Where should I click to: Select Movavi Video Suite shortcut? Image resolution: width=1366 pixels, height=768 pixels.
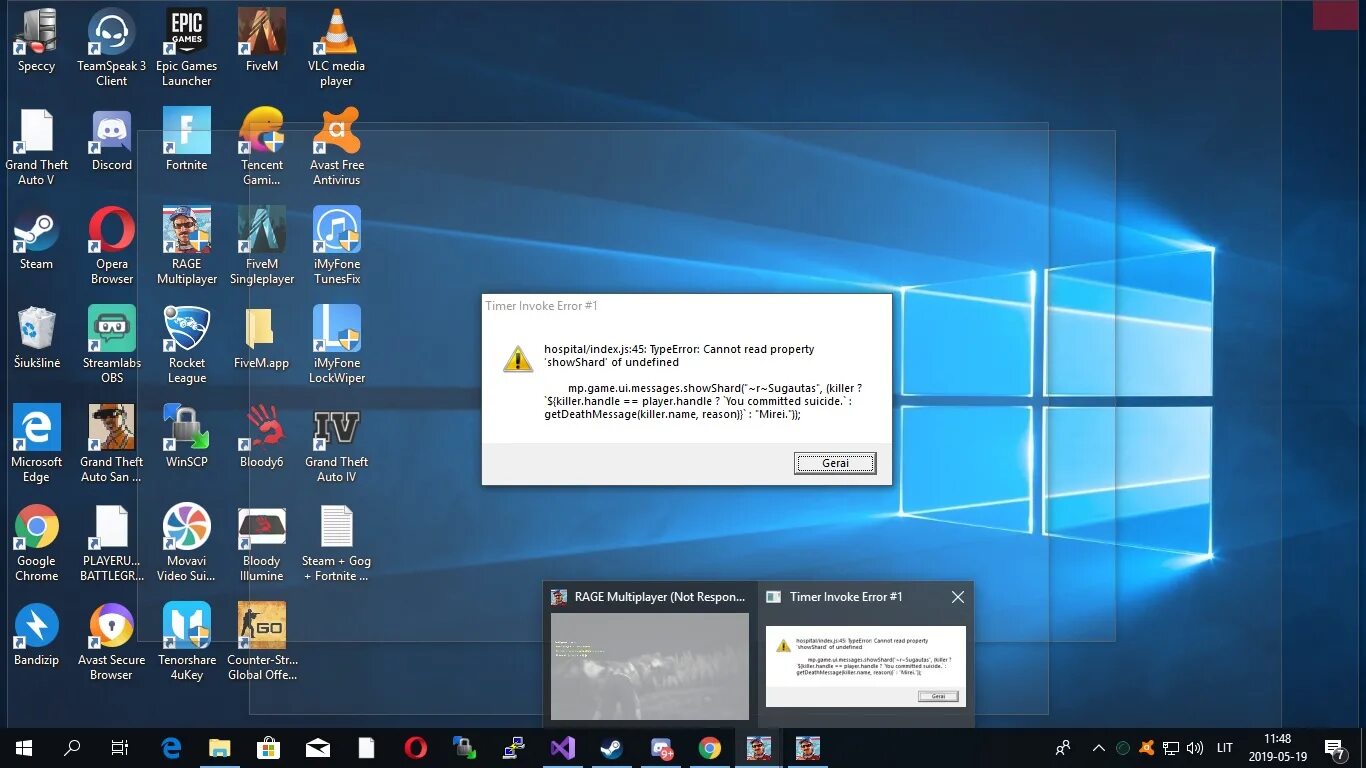pyautogui.click(x=187, y=542)
